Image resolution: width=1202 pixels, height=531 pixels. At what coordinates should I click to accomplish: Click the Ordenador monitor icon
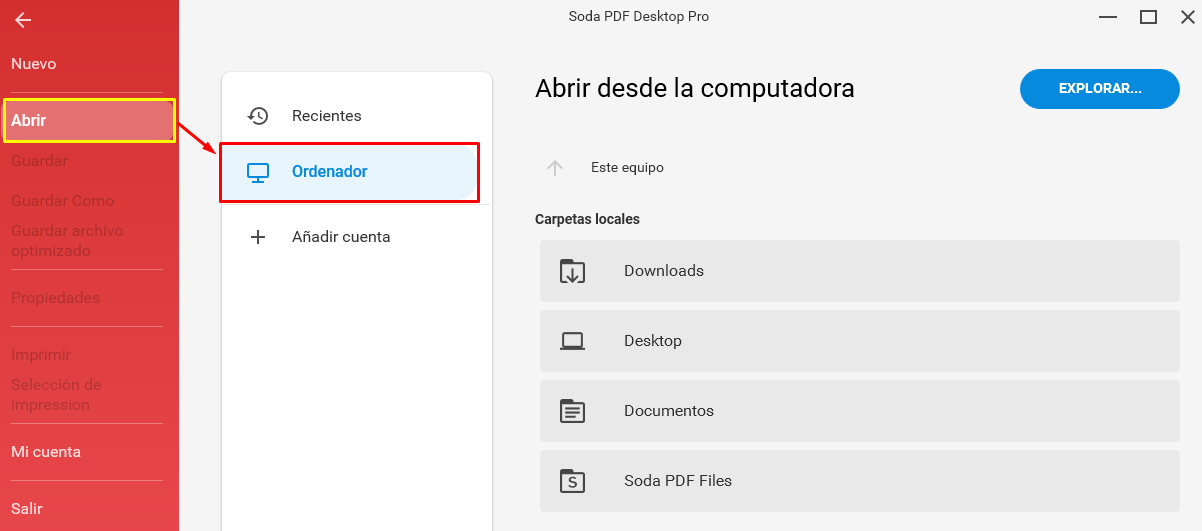point(258,172)
